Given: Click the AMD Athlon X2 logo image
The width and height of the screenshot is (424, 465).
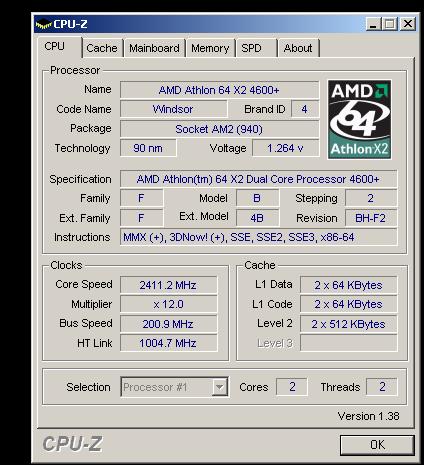Looking at the screenshot, I should click(359, 119).
